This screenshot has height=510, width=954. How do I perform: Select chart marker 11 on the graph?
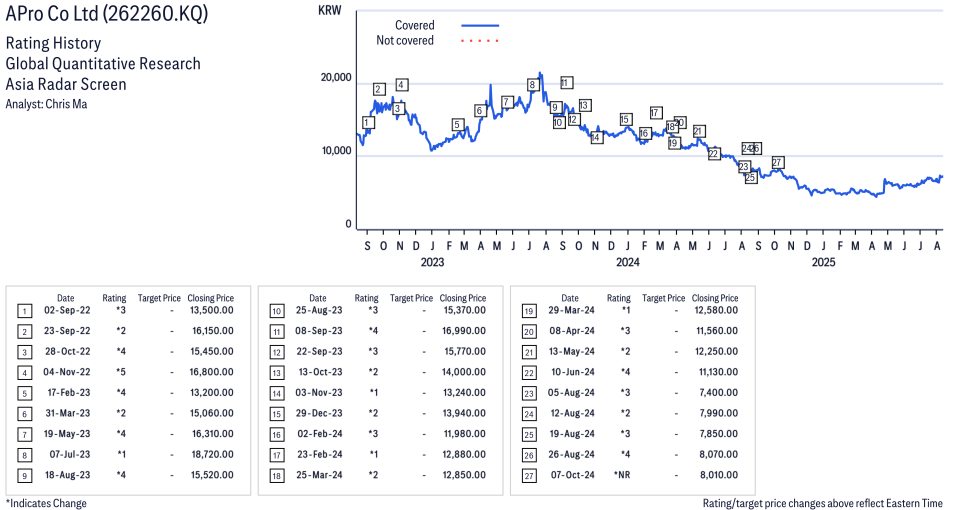point(566,83)
